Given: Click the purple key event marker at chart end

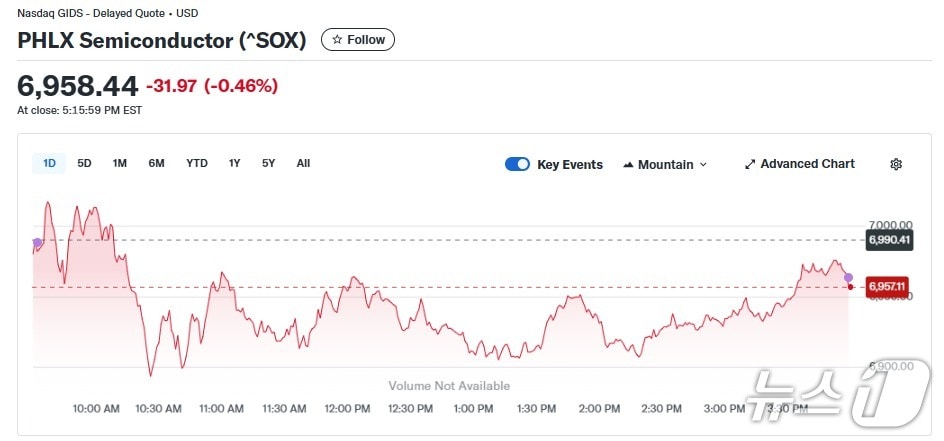Looking at the screenshot, I should [849, 277].
